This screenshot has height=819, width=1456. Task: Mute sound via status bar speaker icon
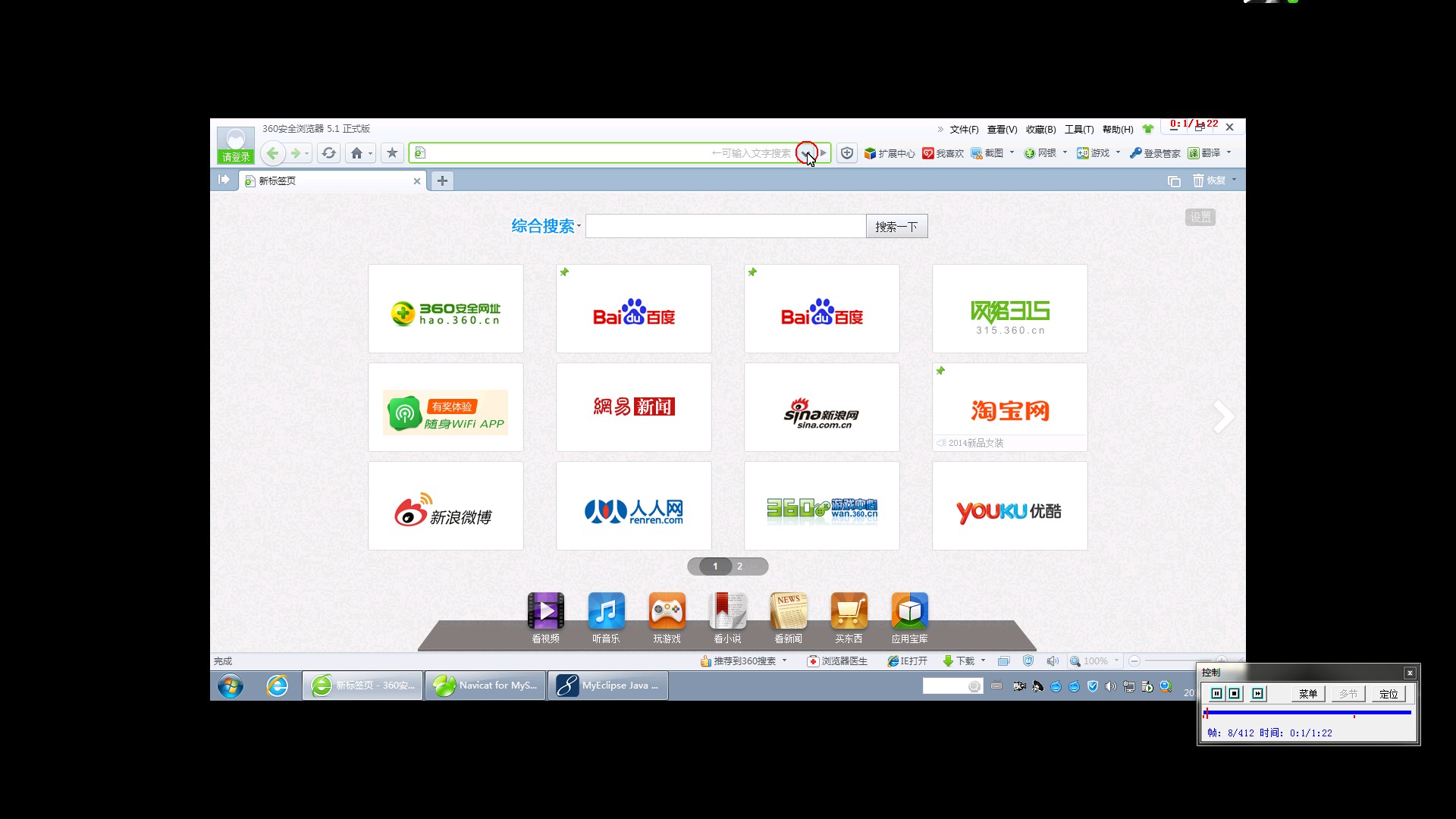pos(1053,661)
